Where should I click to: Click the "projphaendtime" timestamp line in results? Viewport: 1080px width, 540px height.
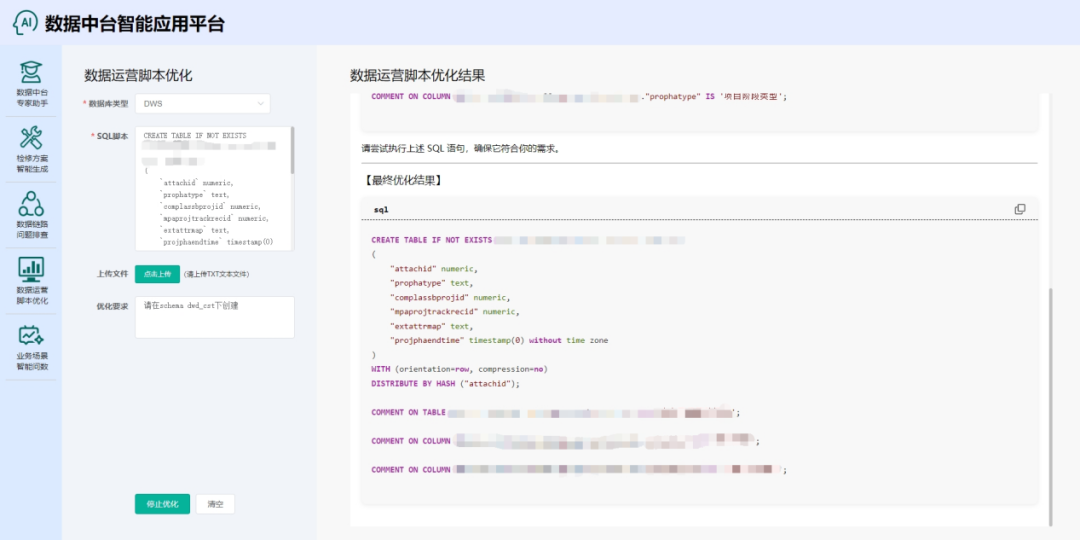[499, 341]
